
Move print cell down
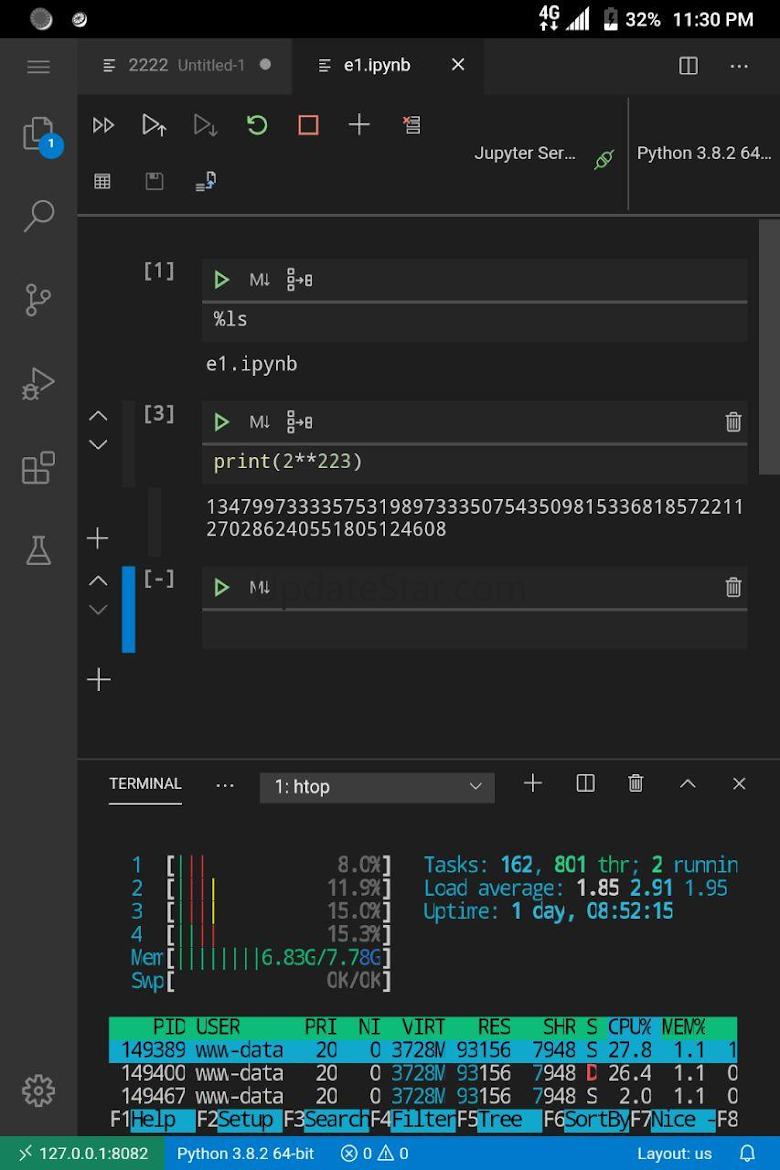[98, 445]
